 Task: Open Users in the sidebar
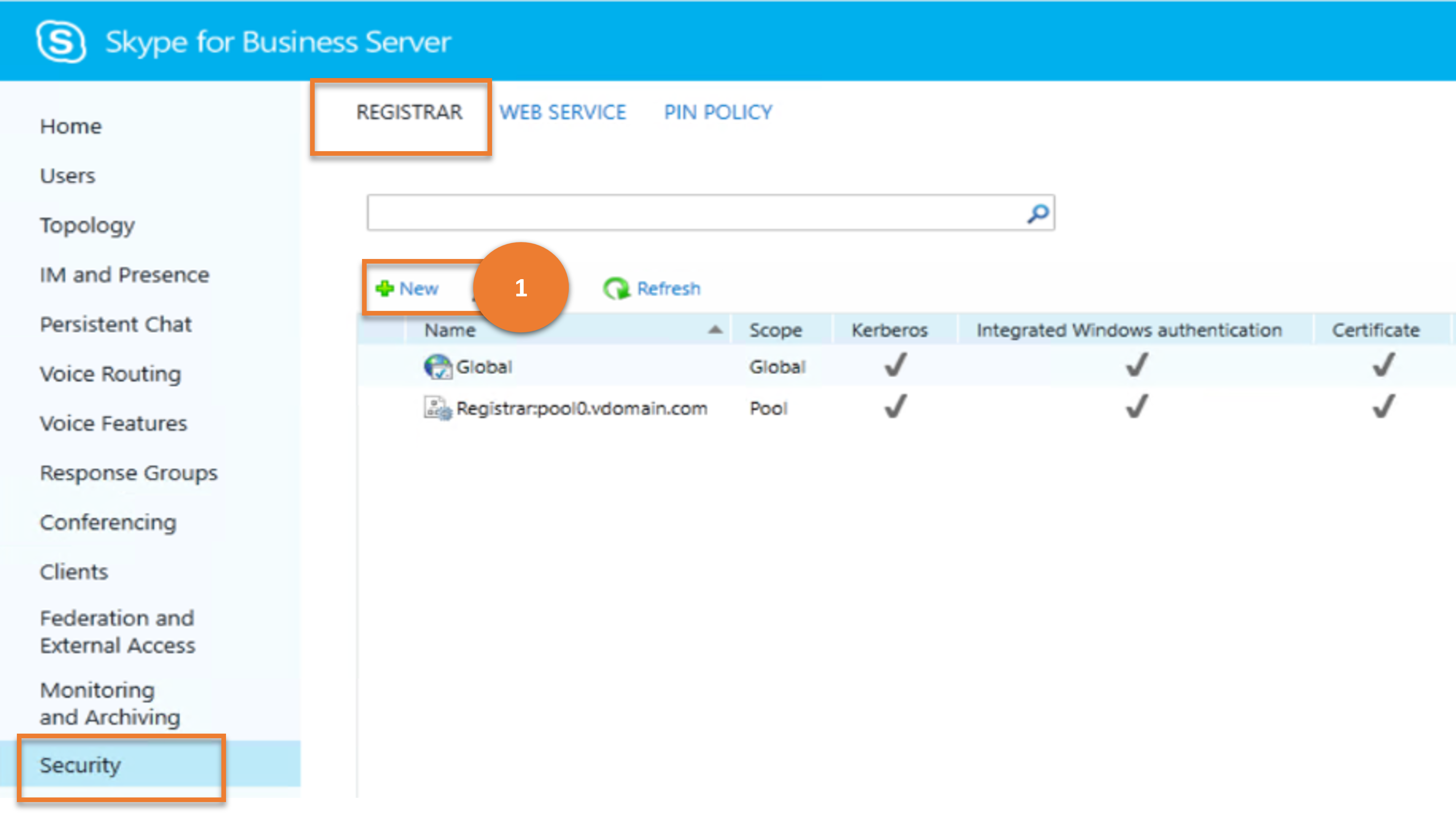[x=67, y=176]
